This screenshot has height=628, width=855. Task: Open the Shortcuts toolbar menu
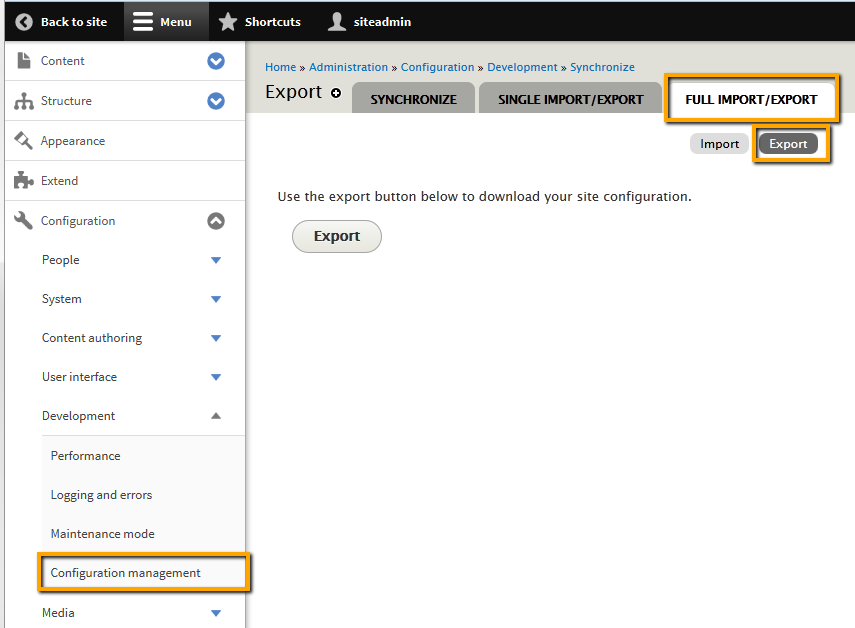[x=260, y=22]
